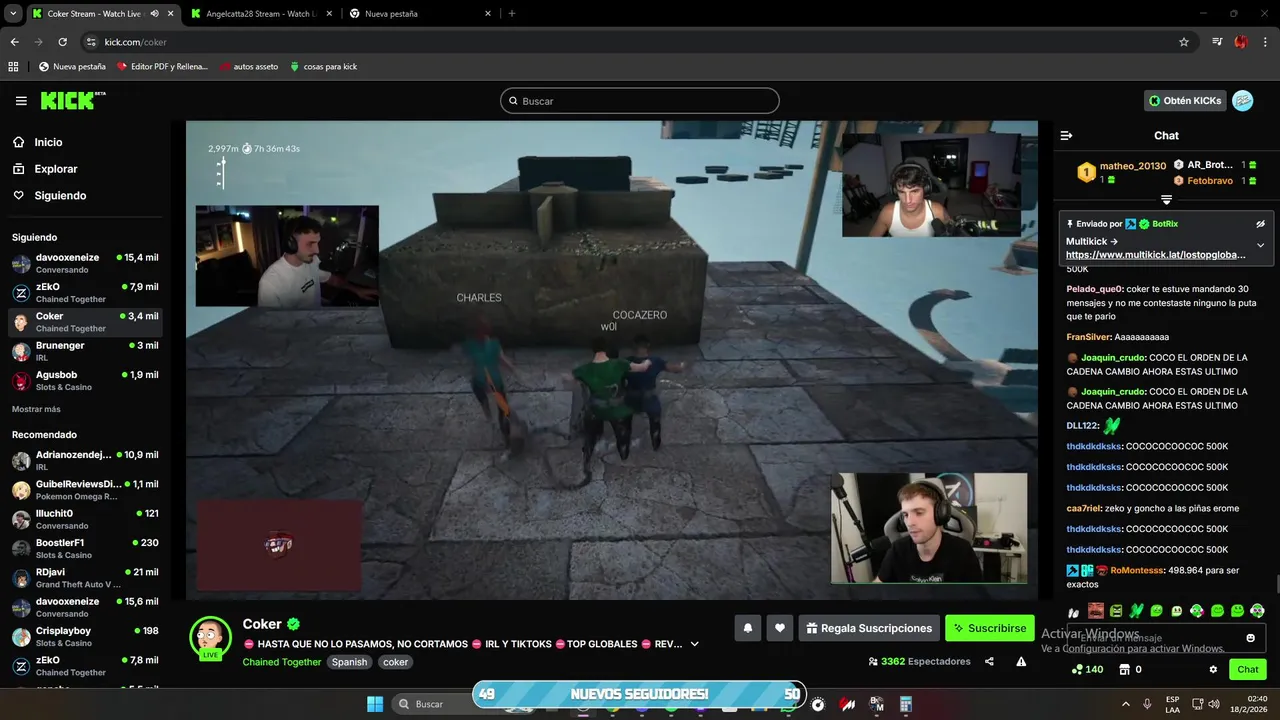Click the Spanish language tag
The image size is (1280, 720).
tap(350, 662)
